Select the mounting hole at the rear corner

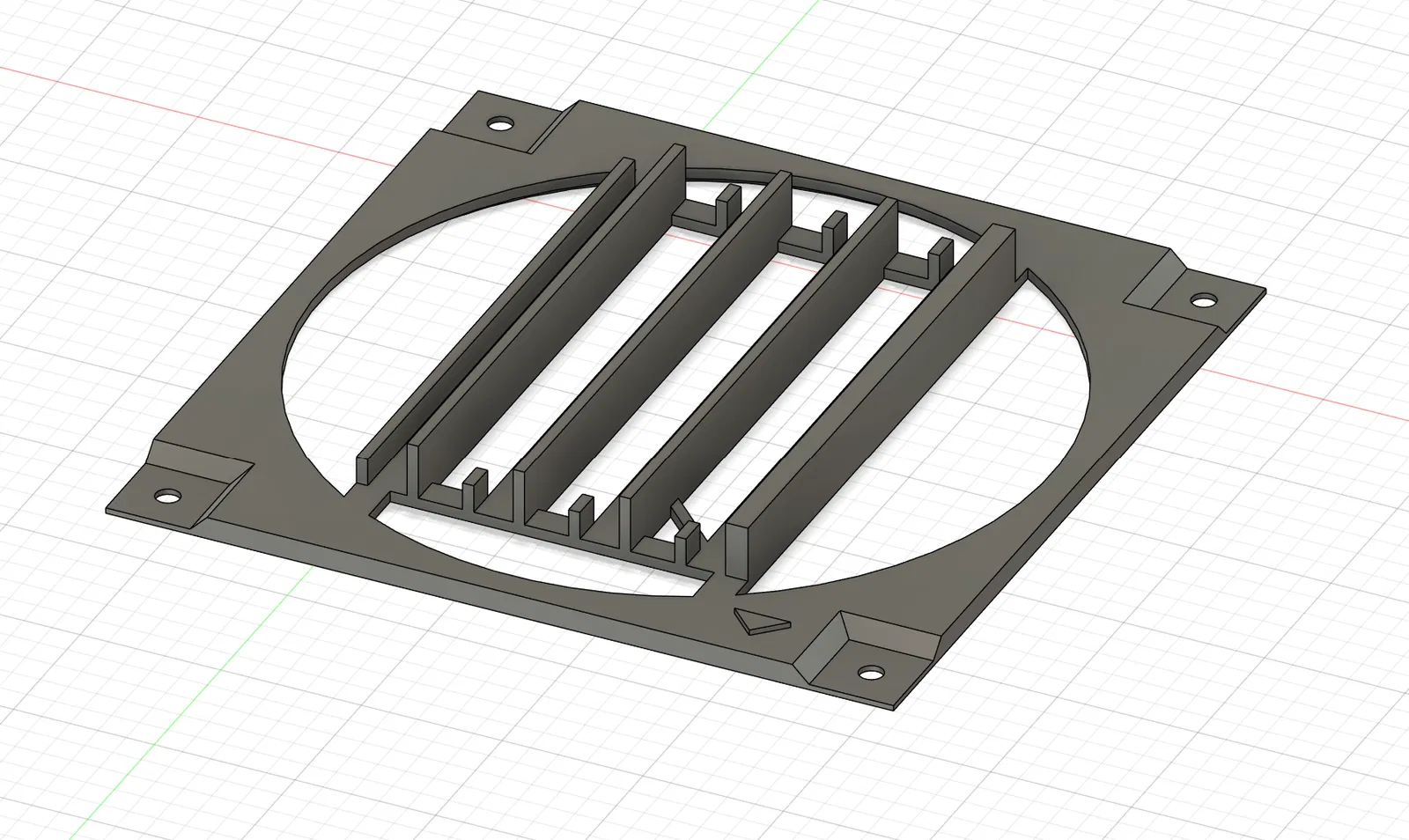point(501,124)
